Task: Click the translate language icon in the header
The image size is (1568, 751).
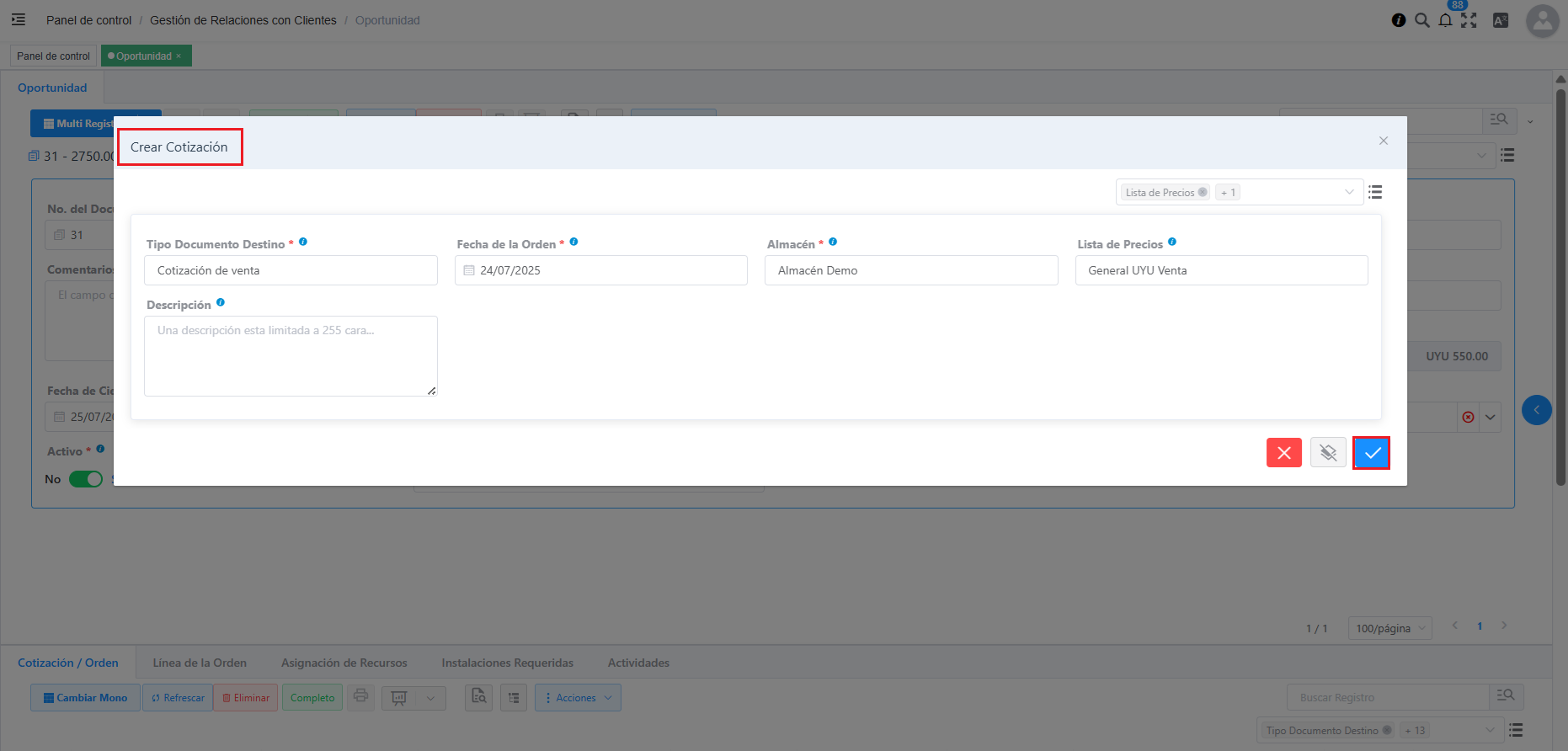Action: (1500, 20)
